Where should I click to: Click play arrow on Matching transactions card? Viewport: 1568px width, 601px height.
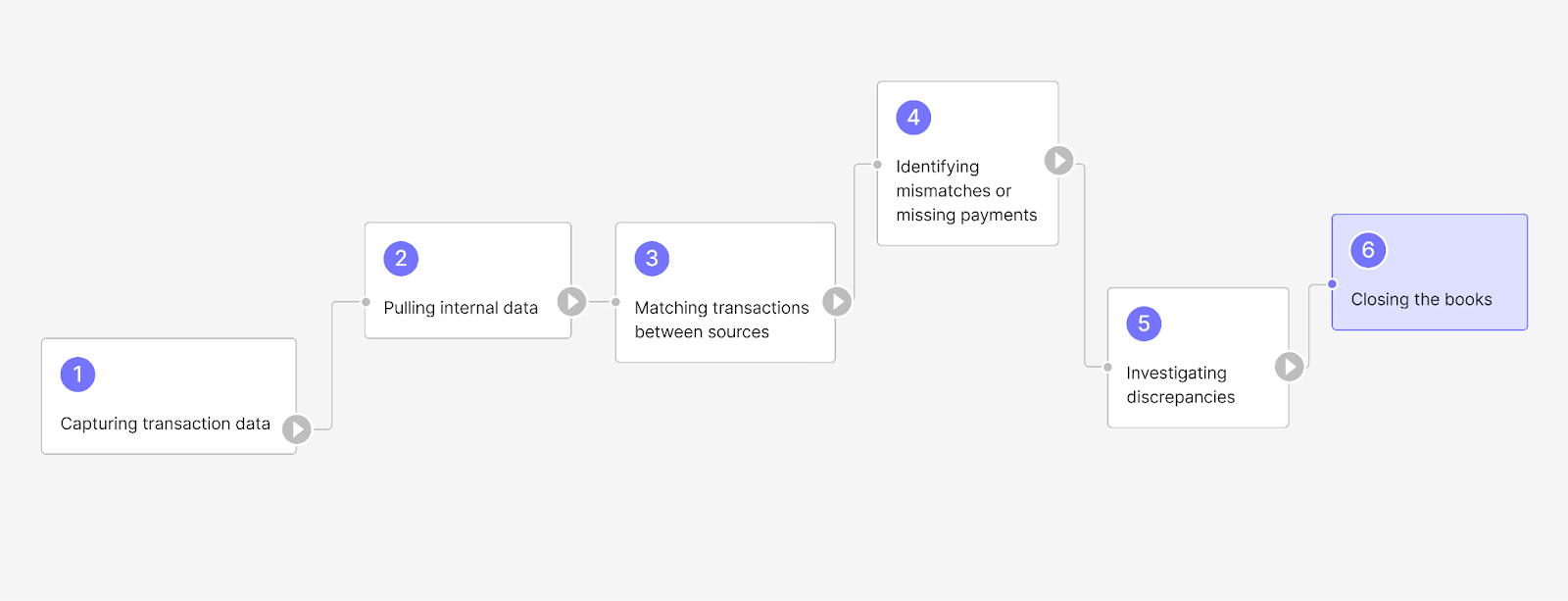(x=836, y=301)
